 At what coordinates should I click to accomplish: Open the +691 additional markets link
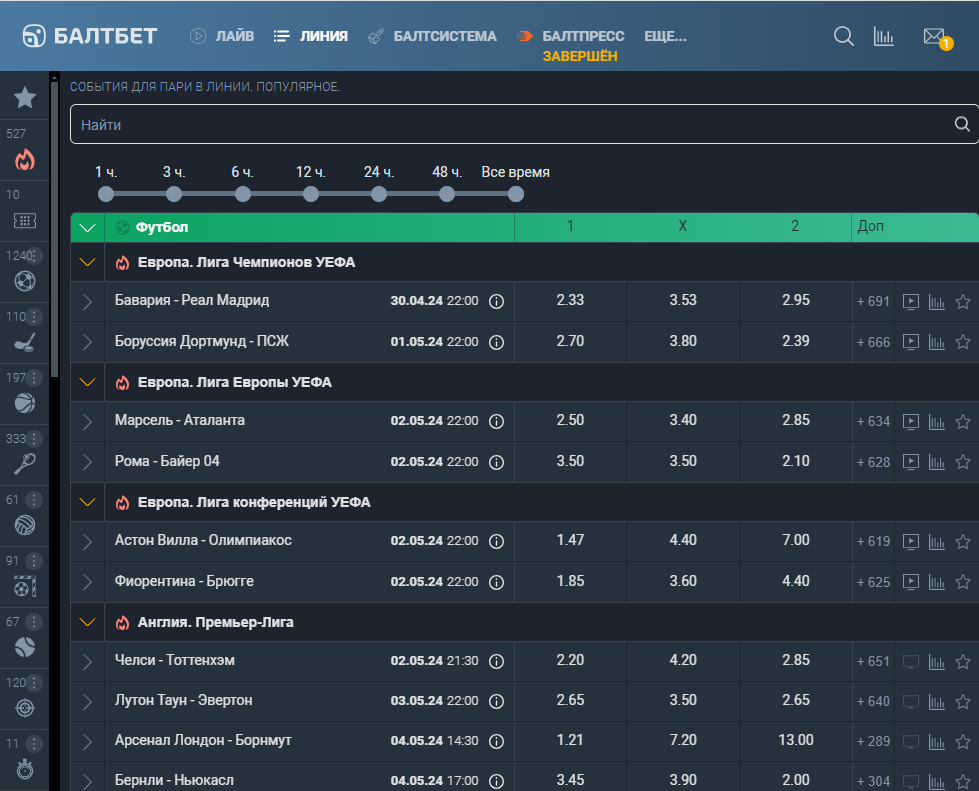point(873,302)
